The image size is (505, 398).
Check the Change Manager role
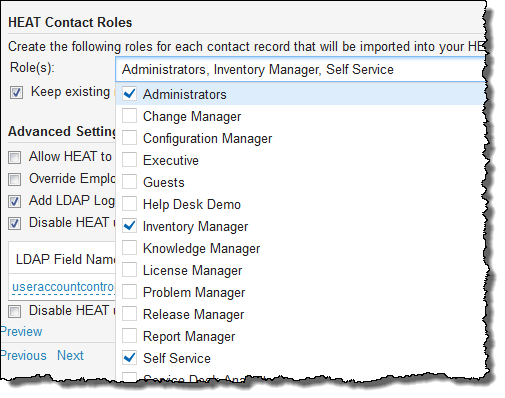129,116
